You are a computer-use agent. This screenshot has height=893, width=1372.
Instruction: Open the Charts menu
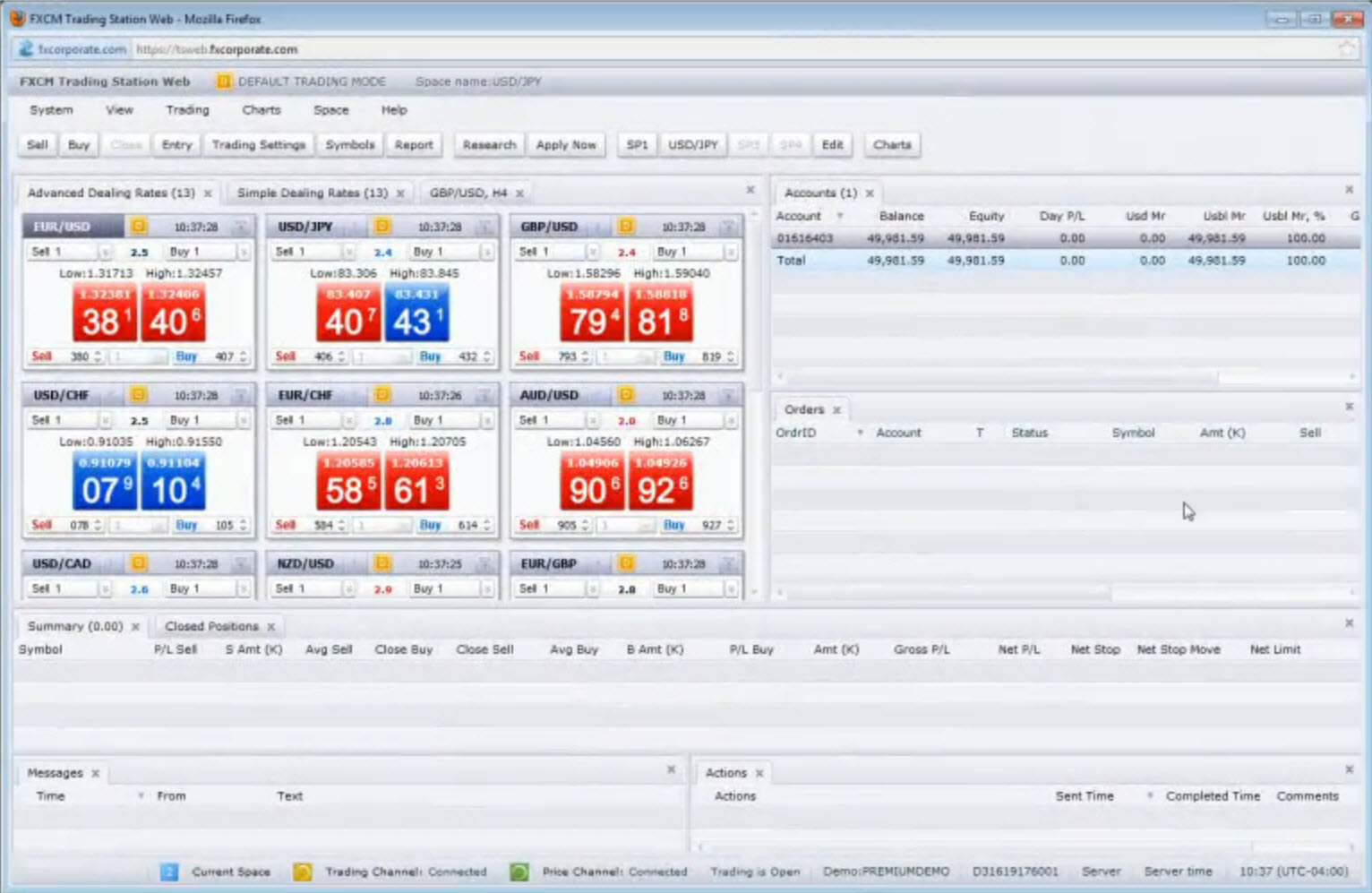262,110
